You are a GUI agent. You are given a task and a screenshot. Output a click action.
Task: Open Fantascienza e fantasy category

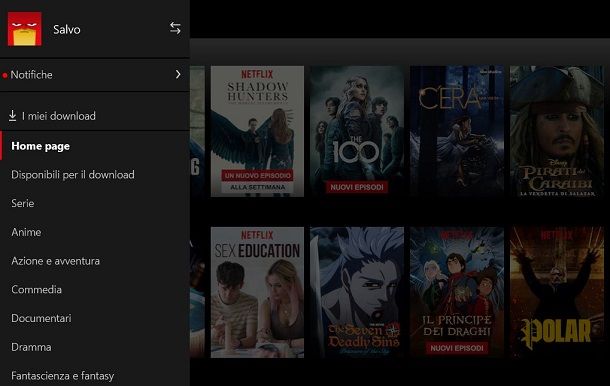(63, 376)
